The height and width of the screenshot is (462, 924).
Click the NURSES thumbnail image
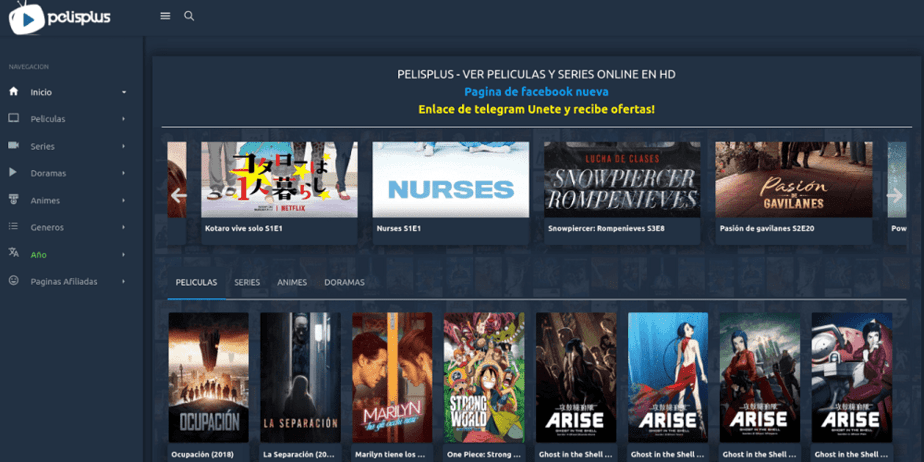pyautogui.click(x=451, y=180)
